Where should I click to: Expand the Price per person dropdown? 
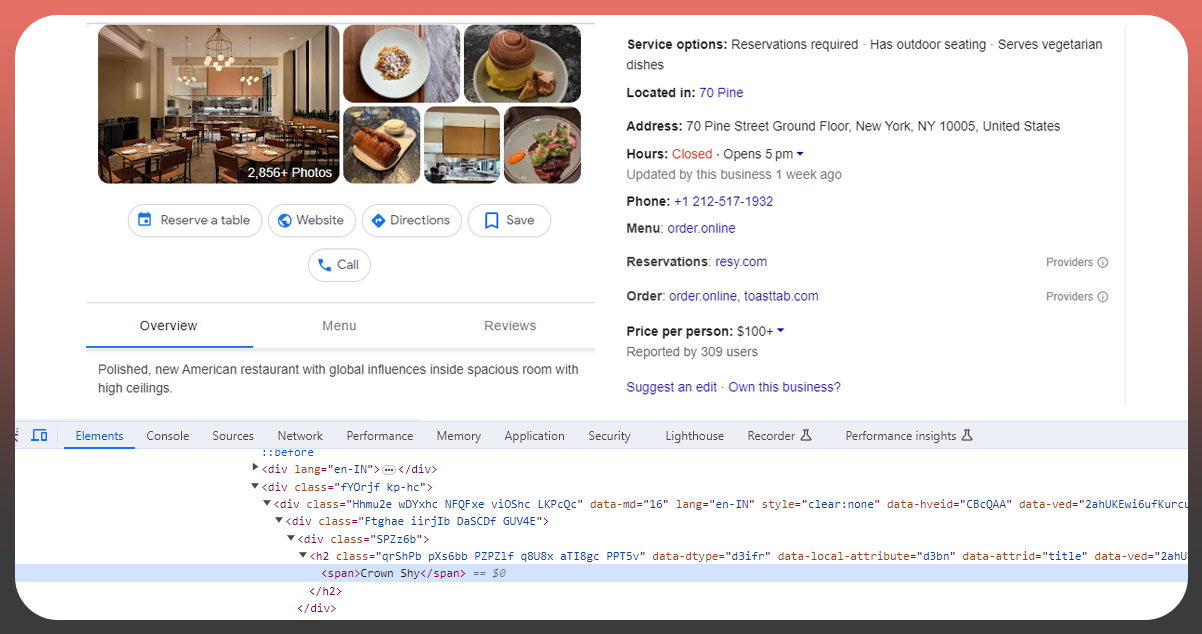point(781,331)
